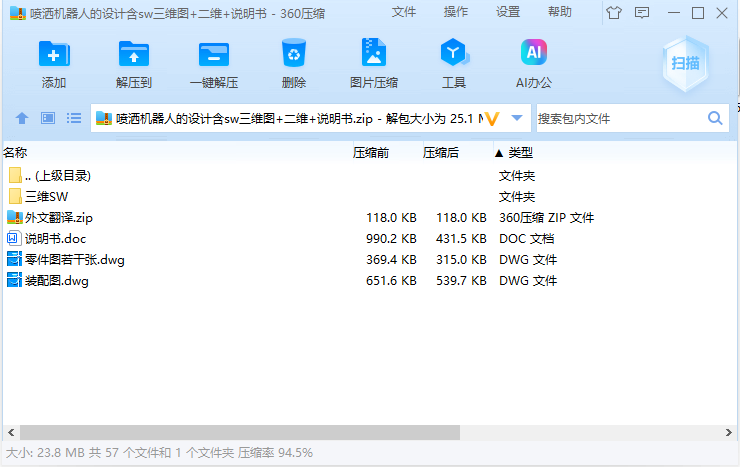Open the 操作 (Operation) menu
Image resolution: width=740 pixels, height=467 pixels.
[456, 12]
